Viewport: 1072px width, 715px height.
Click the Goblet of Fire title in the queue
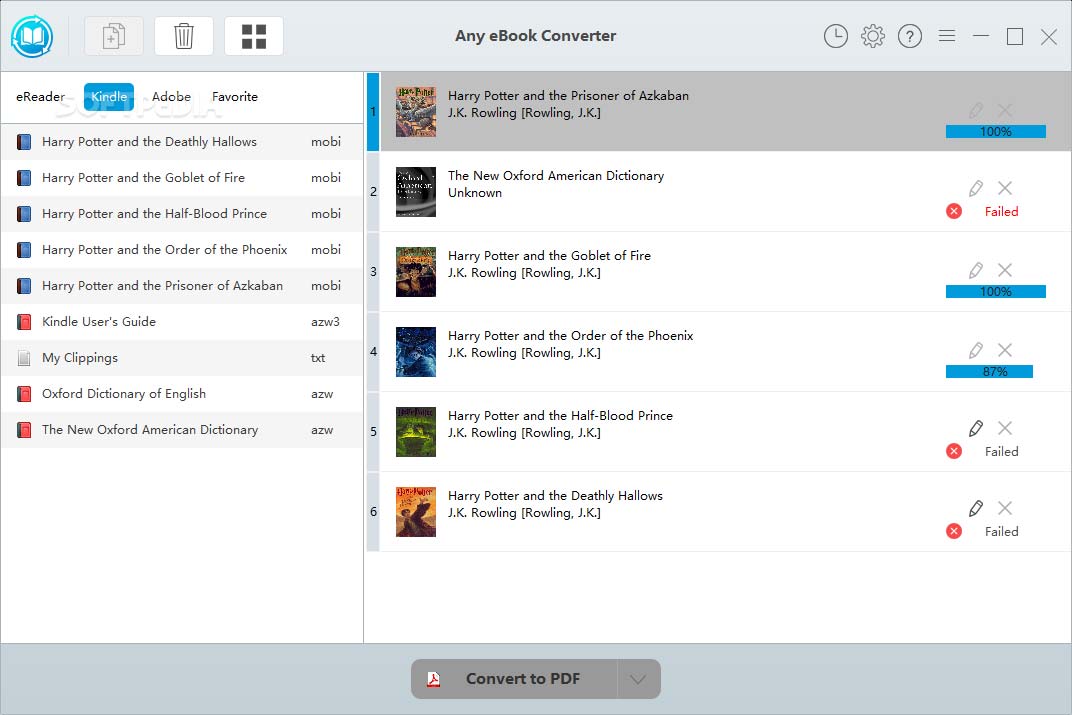point(549,256)
